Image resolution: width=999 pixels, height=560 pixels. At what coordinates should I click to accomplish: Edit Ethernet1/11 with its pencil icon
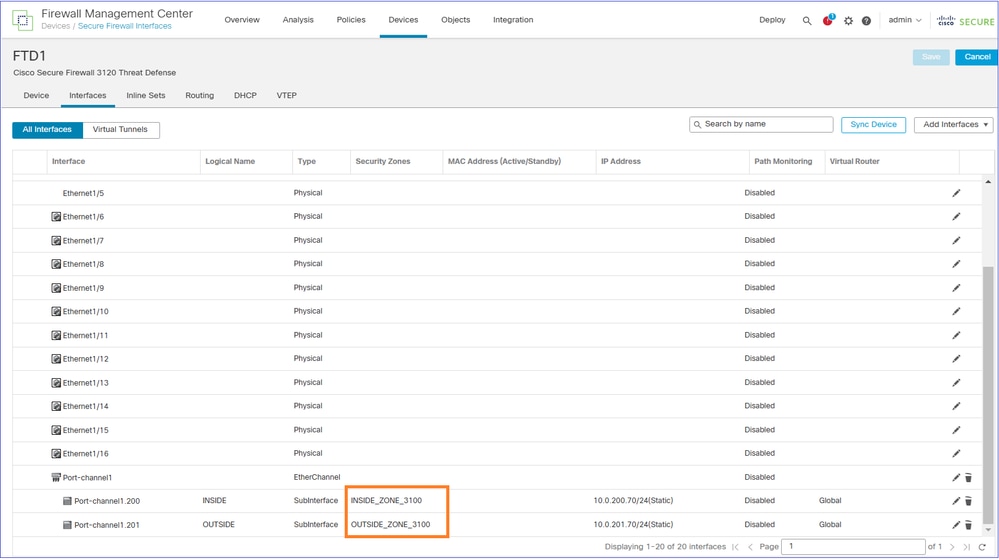point(956,335)
